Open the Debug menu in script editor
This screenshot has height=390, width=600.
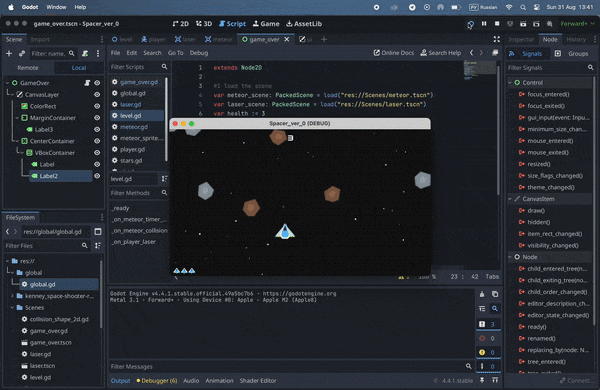point(199,53)
